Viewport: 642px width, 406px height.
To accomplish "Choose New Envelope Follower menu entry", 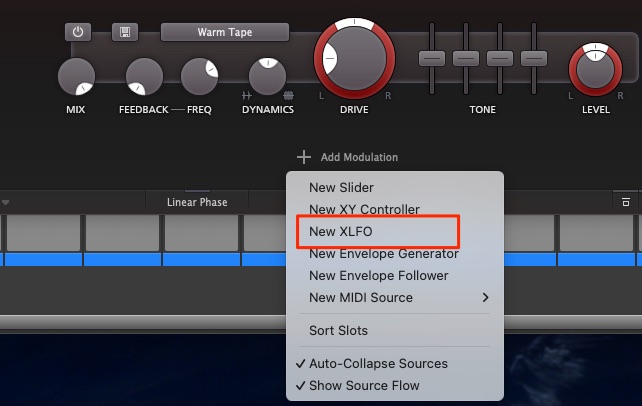I will coord(378,276).
